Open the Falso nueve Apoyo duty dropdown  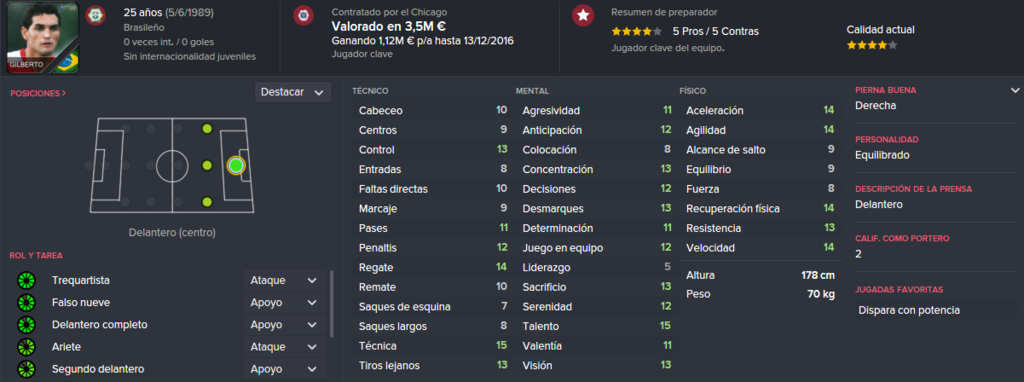pyautogui.click(x=283, y=302)
